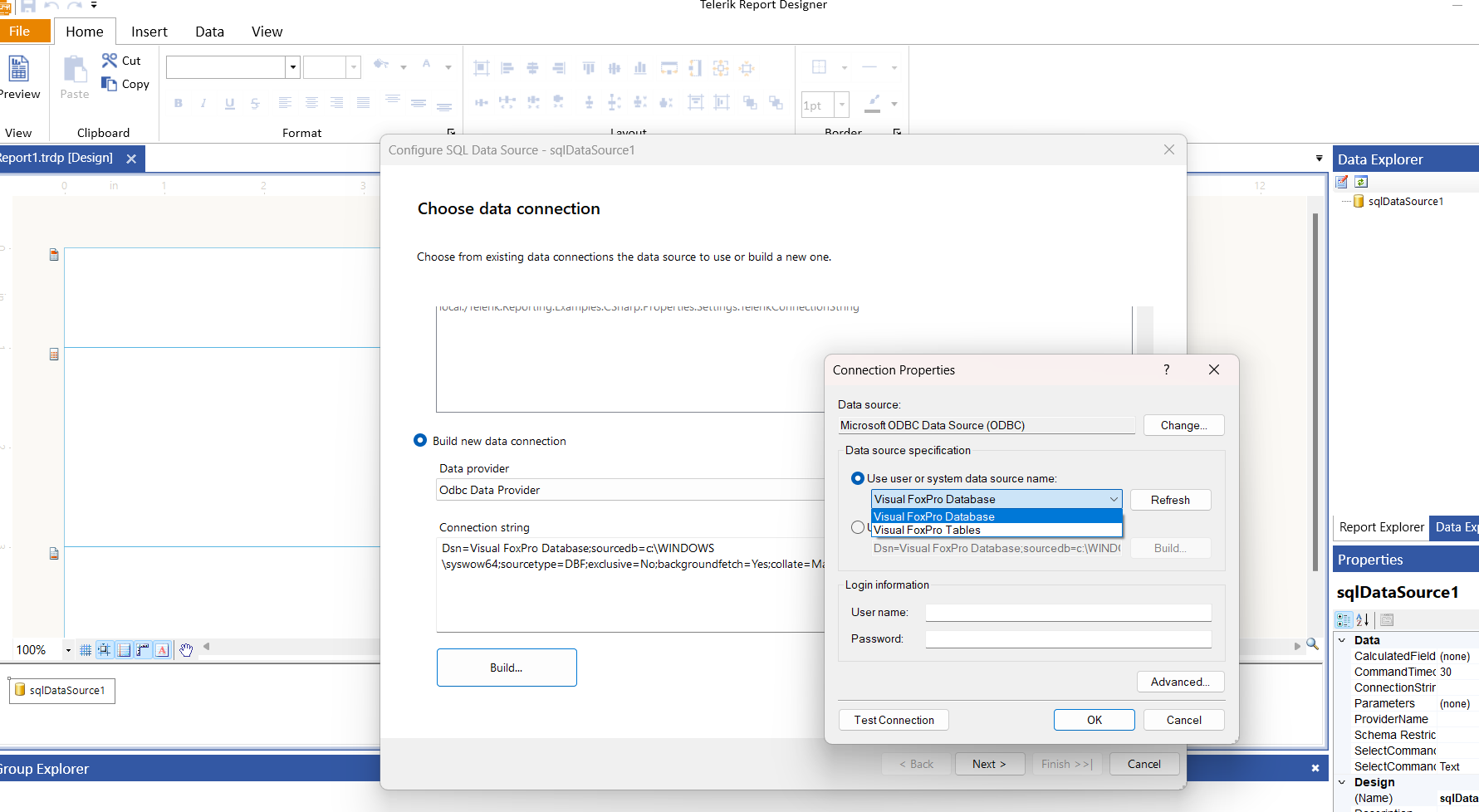Choose Visual FoxPro Tables from dropdown list
The height and width of the screenshot is (812, 1479).
click(x=927, y=531)
